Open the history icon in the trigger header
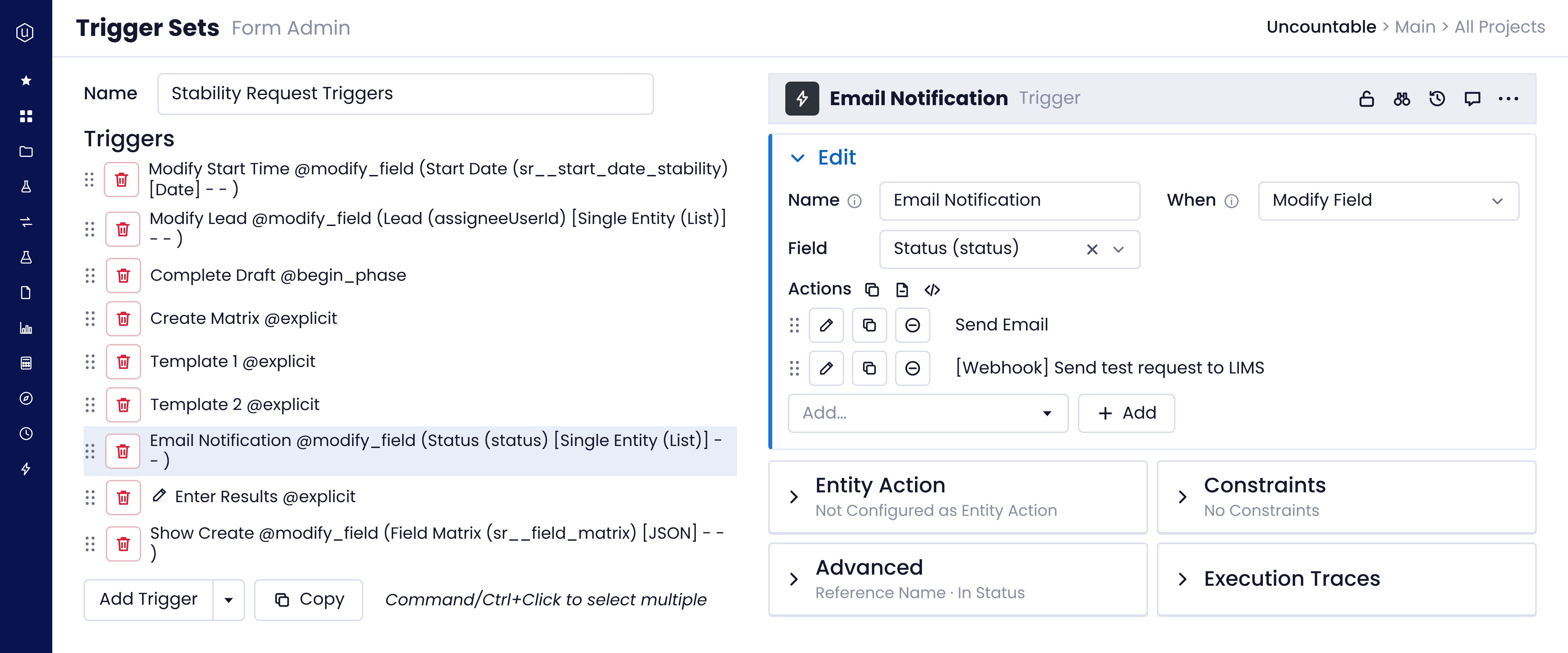This screenshot has height=653, width=1568. pyautogui.click(x=1437, y=99)
